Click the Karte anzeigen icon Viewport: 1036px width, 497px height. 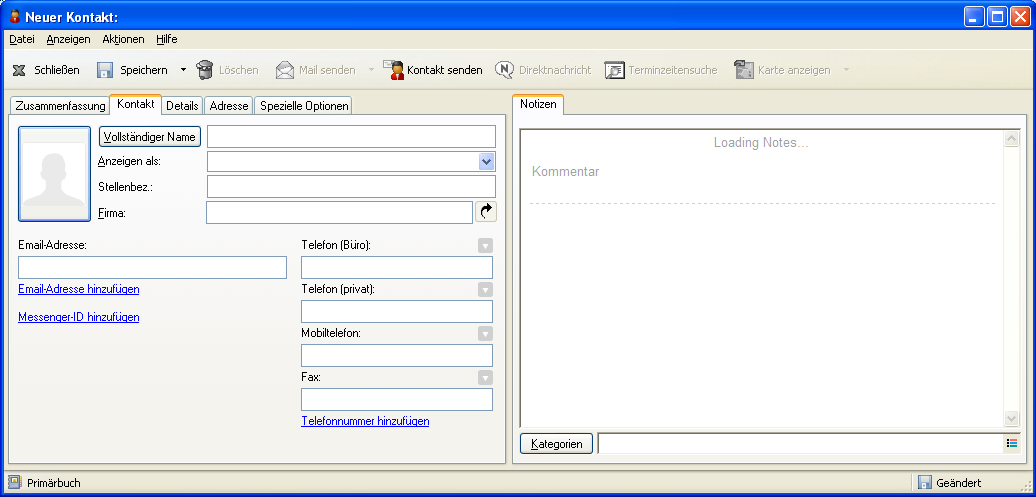tap(744, 69)
